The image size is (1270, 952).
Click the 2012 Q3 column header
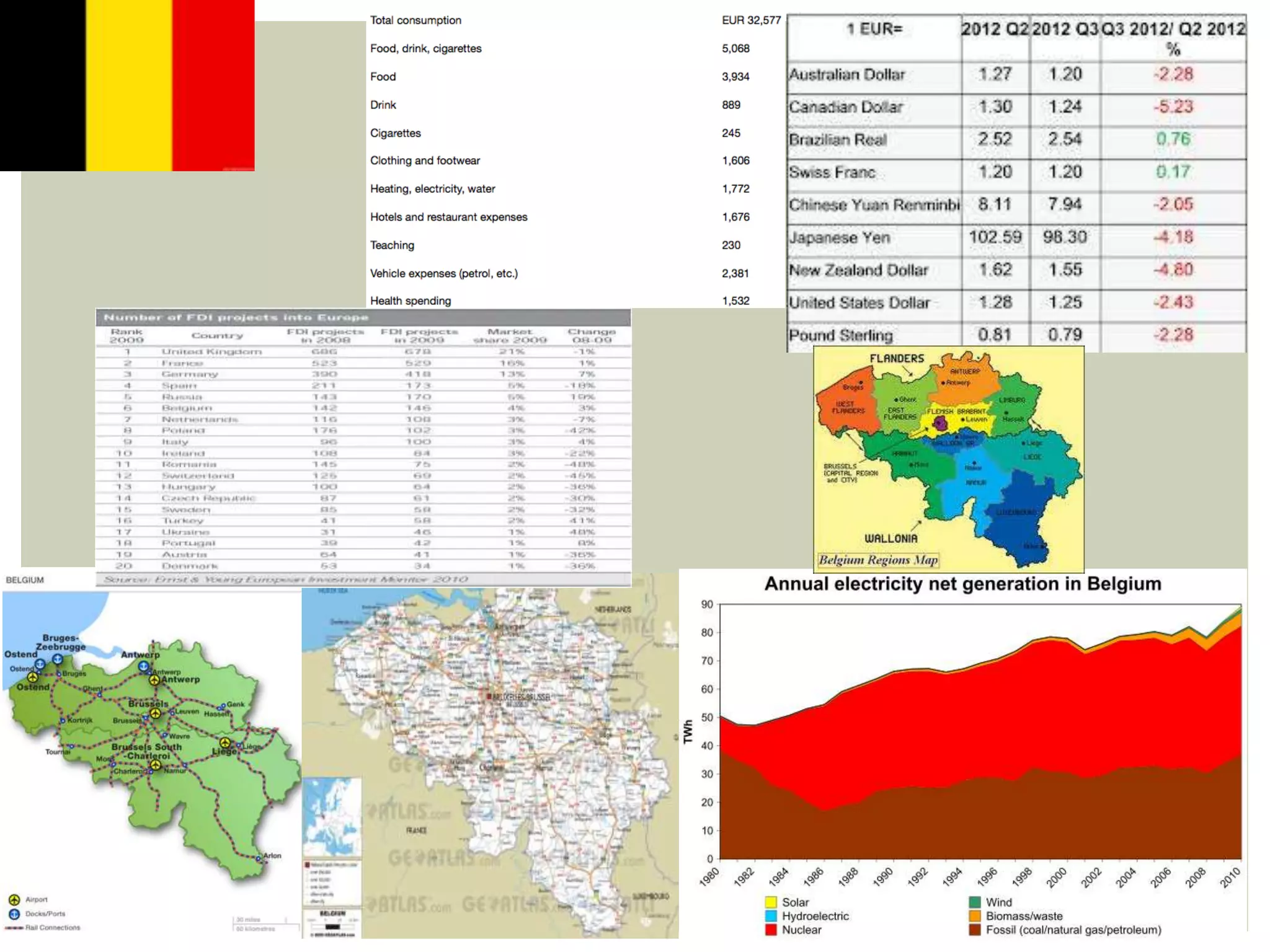(x=1065, y=29)
